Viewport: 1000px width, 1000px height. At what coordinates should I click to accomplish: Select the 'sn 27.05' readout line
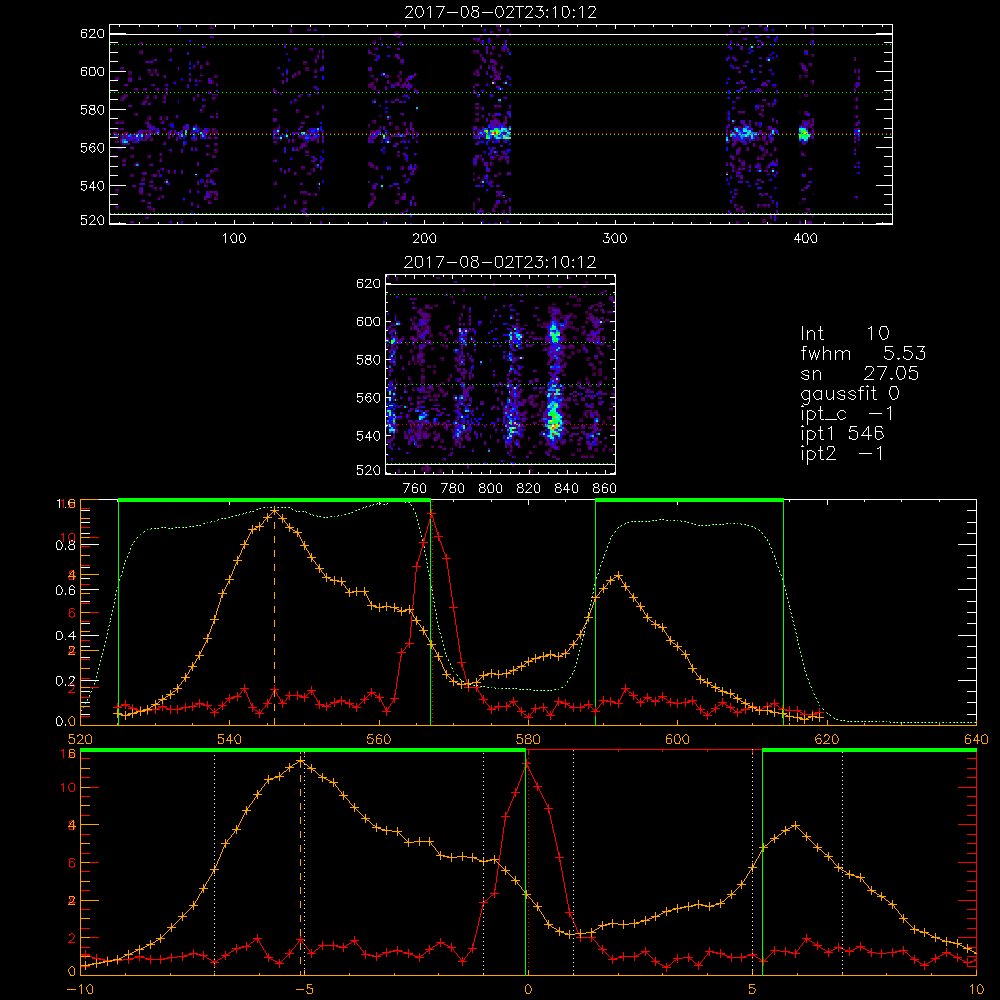click(x=859, y=373)
